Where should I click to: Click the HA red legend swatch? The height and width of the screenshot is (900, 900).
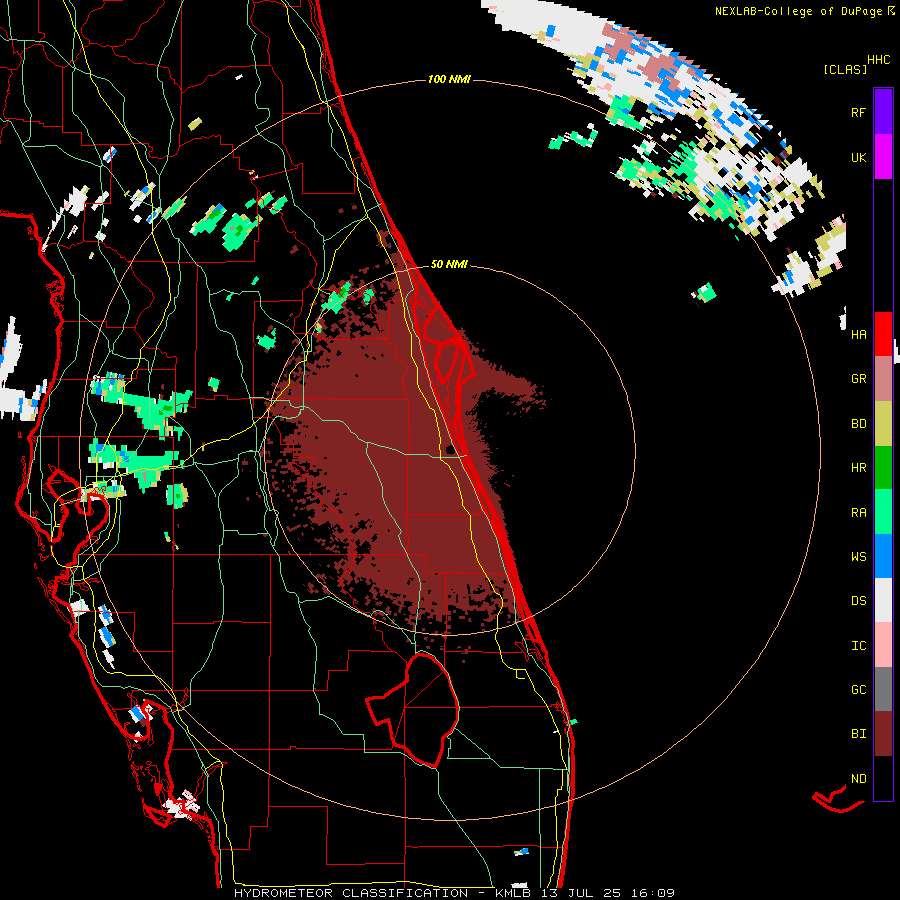coord(883,334)
